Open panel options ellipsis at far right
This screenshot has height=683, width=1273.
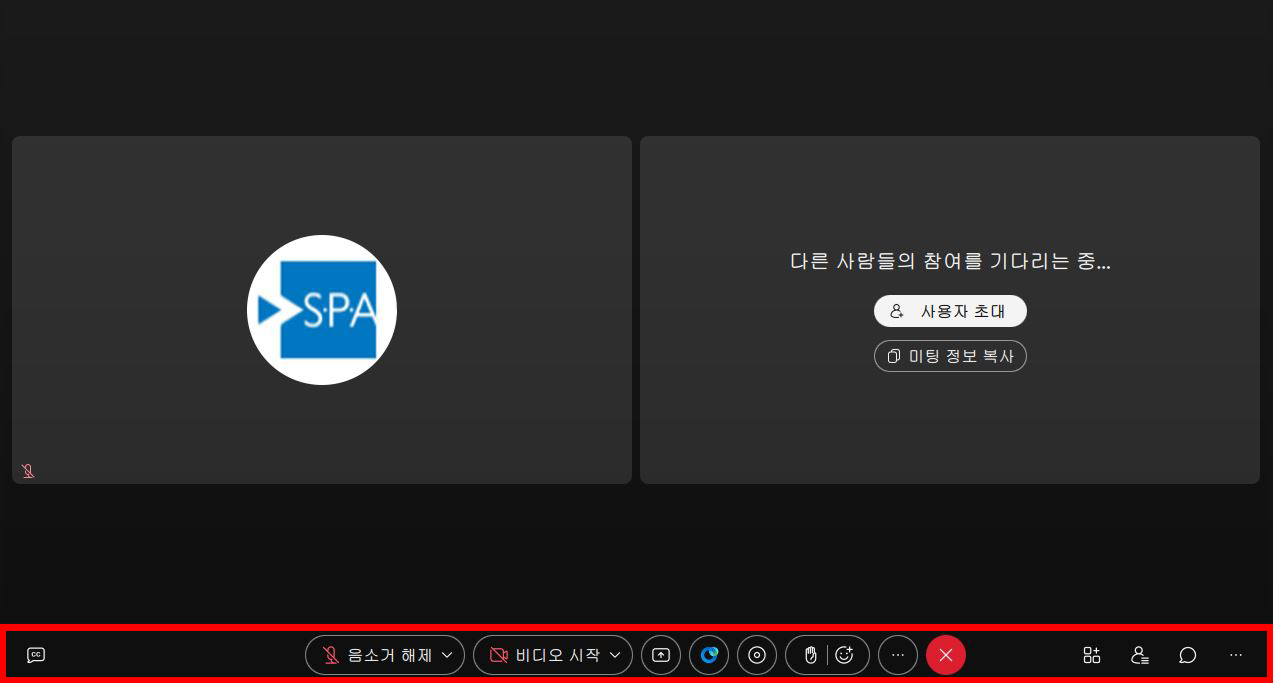coord(1236,655)
